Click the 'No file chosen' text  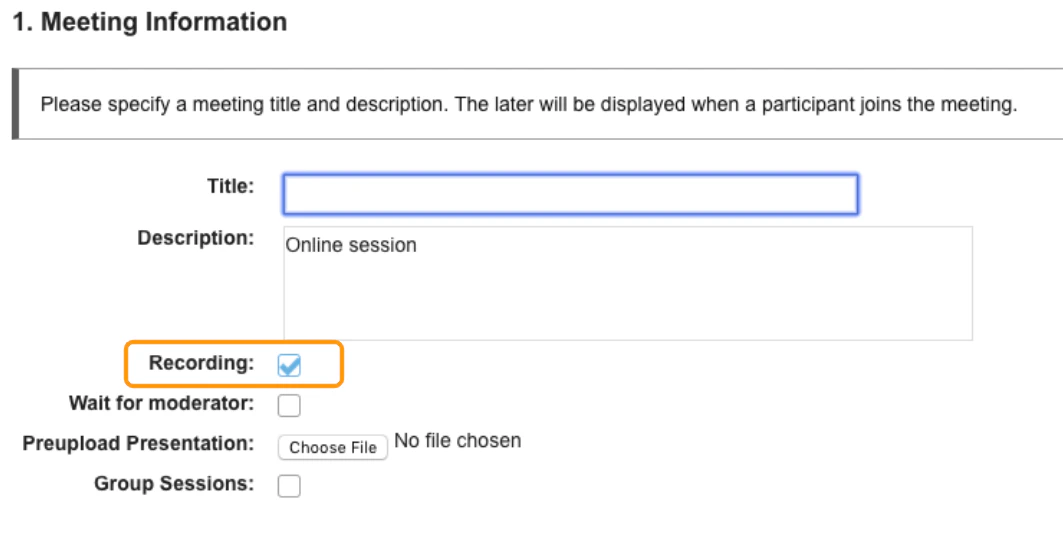458,441
